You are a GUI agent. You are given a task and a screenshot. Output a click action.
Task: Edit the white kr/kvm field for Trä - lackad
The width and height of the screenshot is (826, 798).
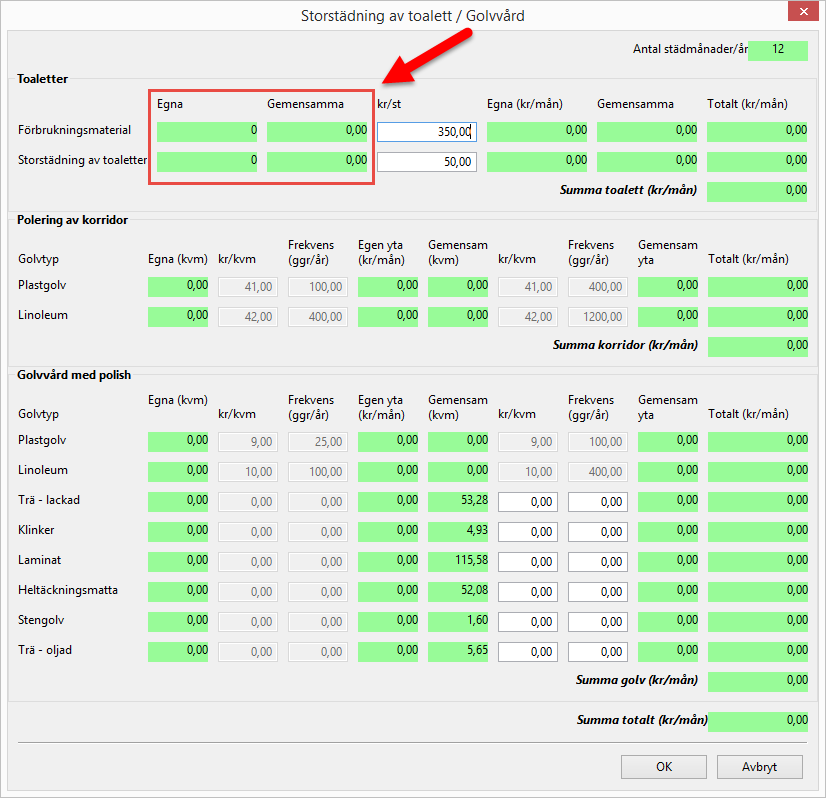click(x=527, y=502)
